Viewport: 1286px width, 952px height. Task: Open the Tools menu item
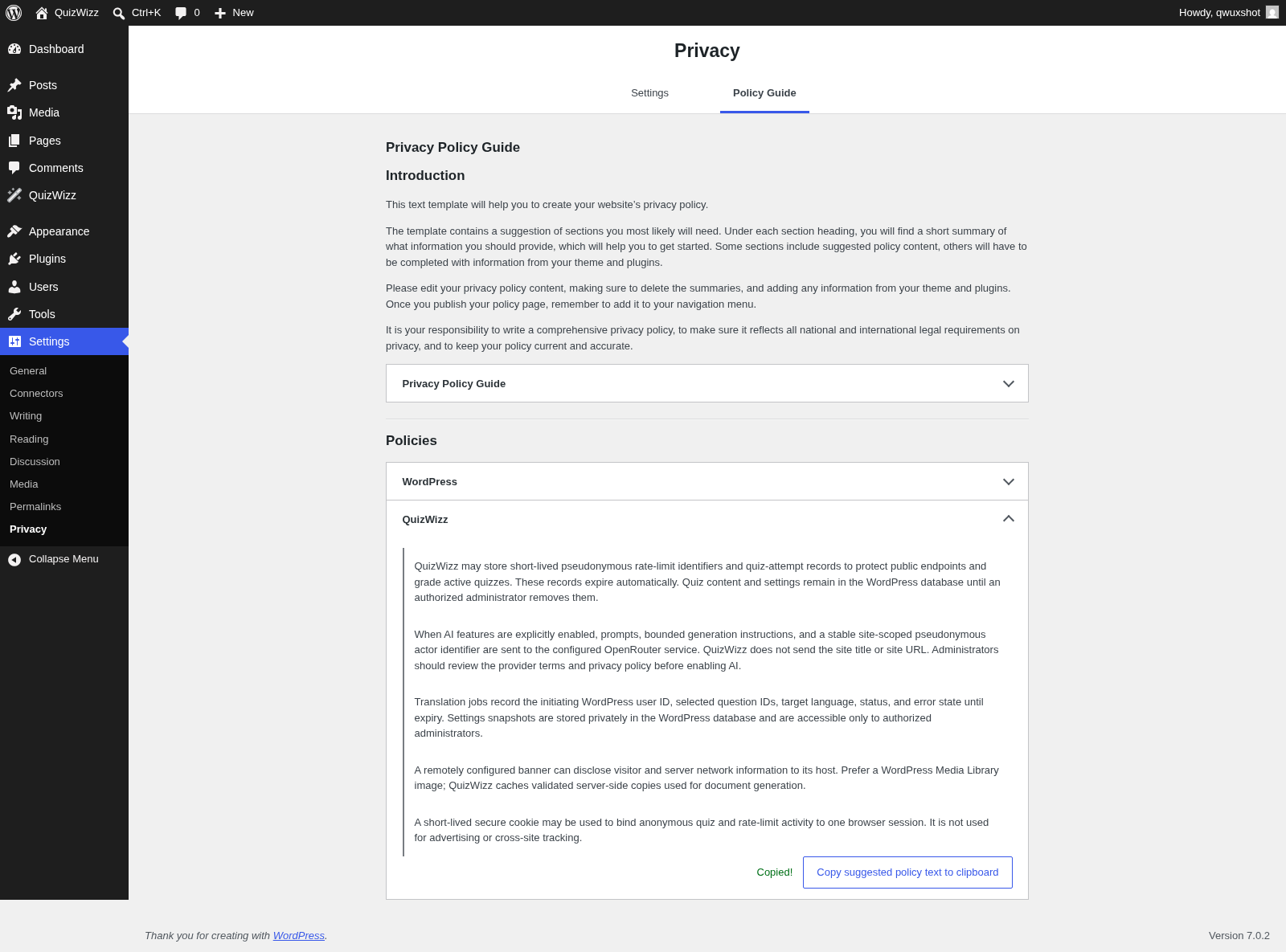coord(64,314)
